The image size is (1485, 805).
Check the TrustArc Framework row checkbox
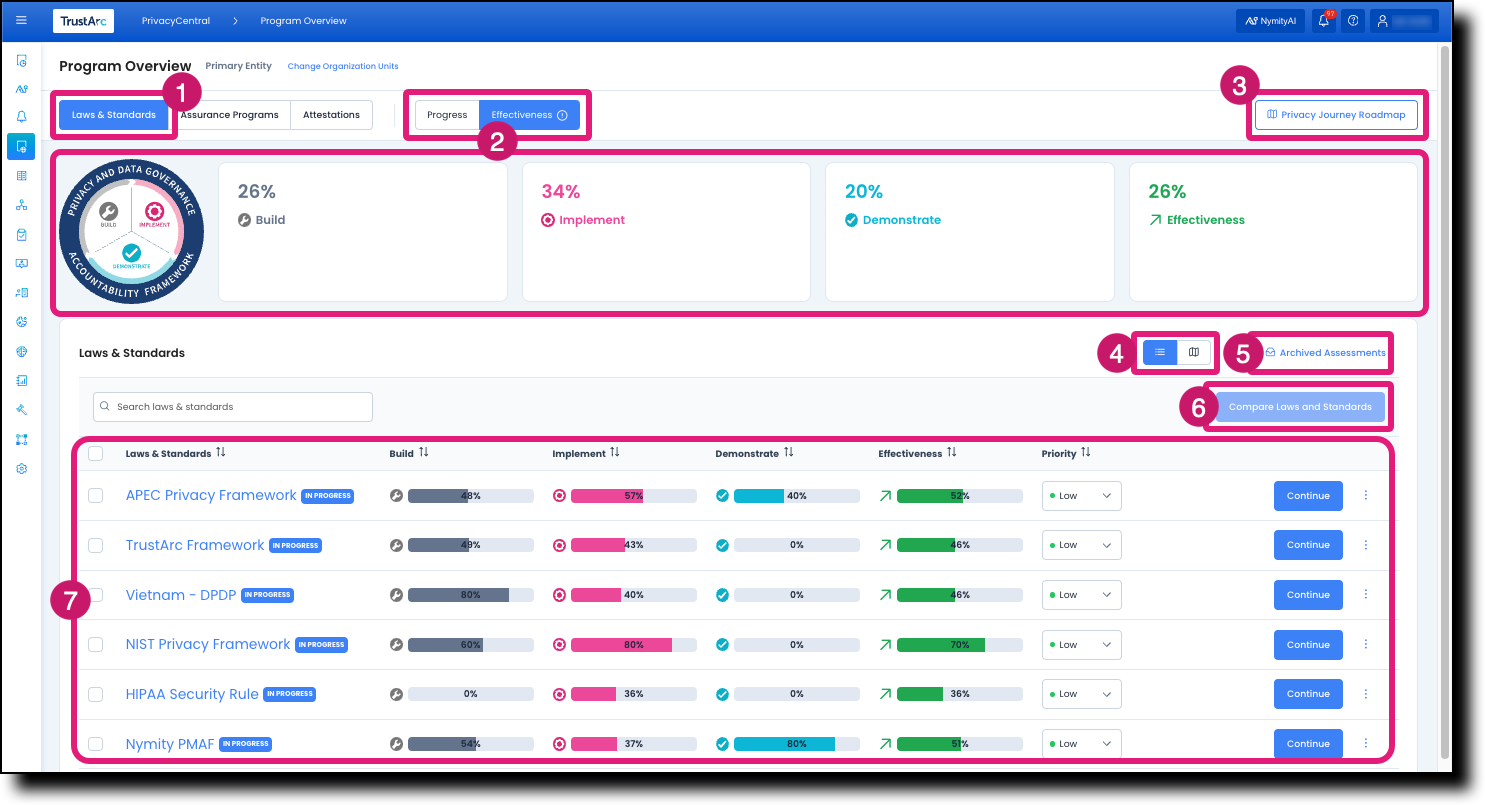tap(96, 545)
